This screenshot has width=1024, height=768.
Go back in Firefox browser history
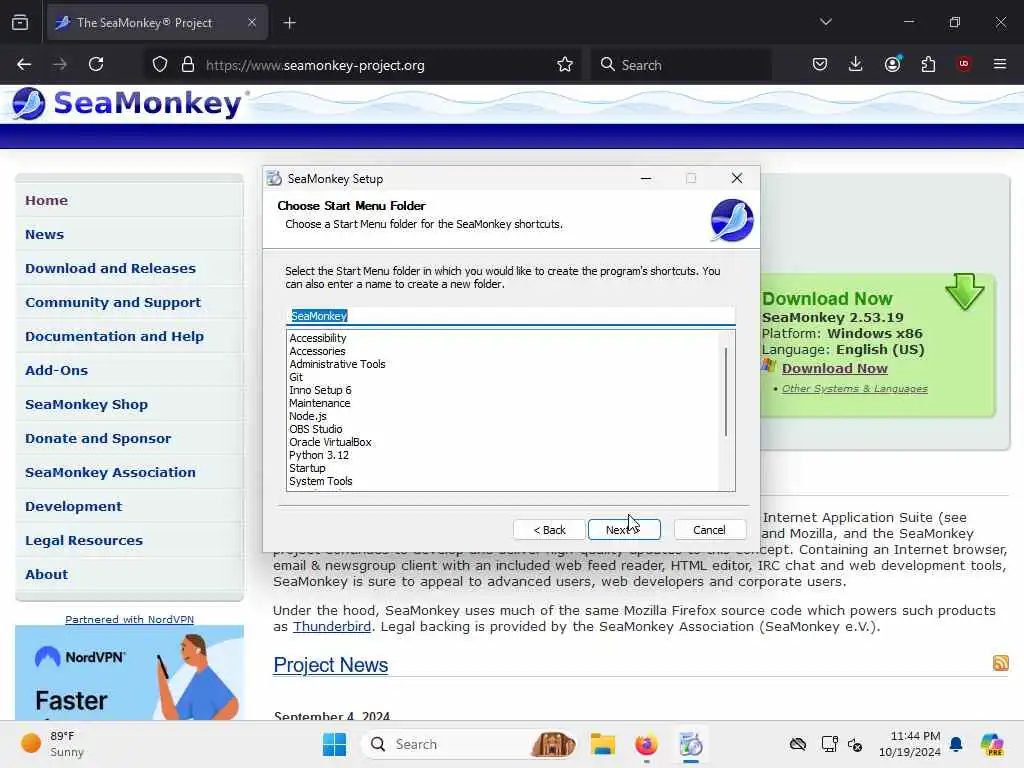24,64
